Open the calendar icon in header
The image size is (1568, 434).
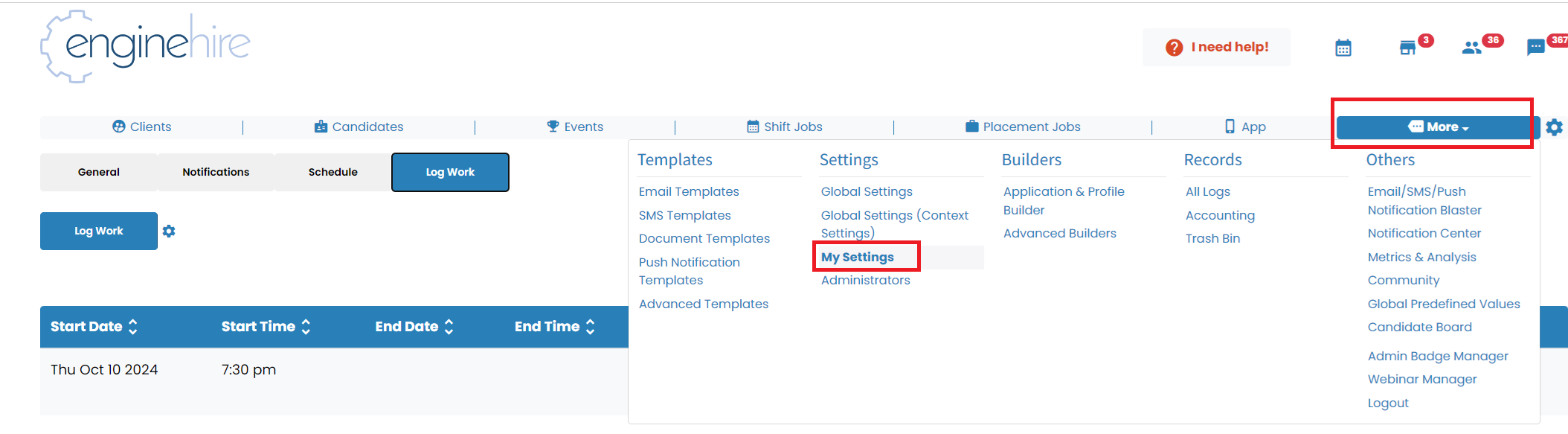(1343, 48)
